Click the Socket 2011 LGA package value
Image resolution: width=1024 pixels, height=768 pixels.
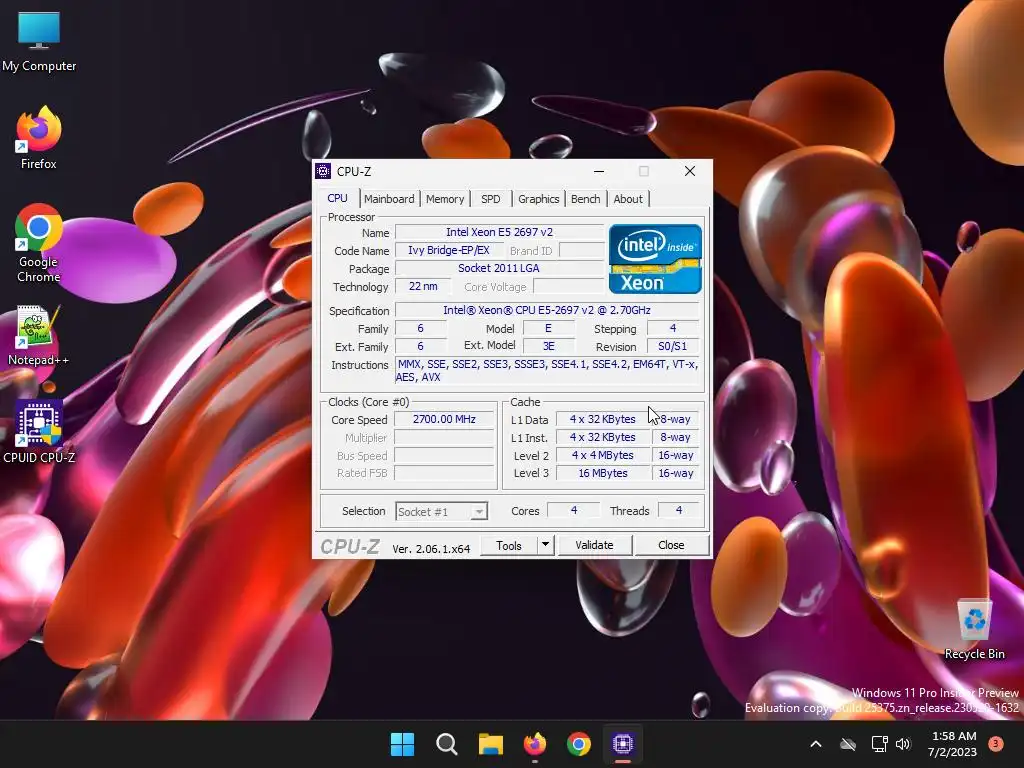(x=499, y=268)
